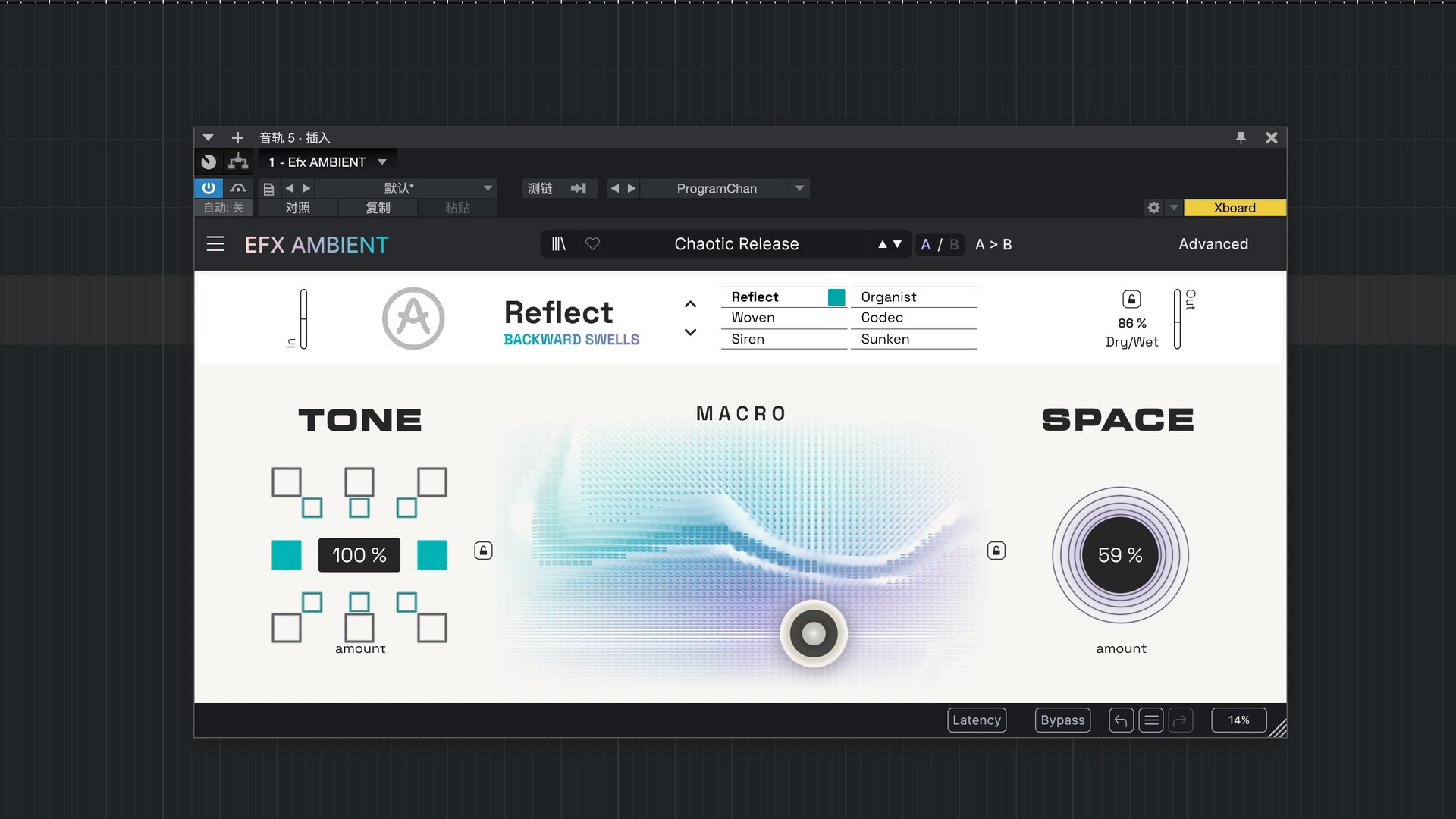Screen dimensions: 1456x819
Task: Expand the Efx AMBIENT plugin dropdown
Action: tap(382, 162)
